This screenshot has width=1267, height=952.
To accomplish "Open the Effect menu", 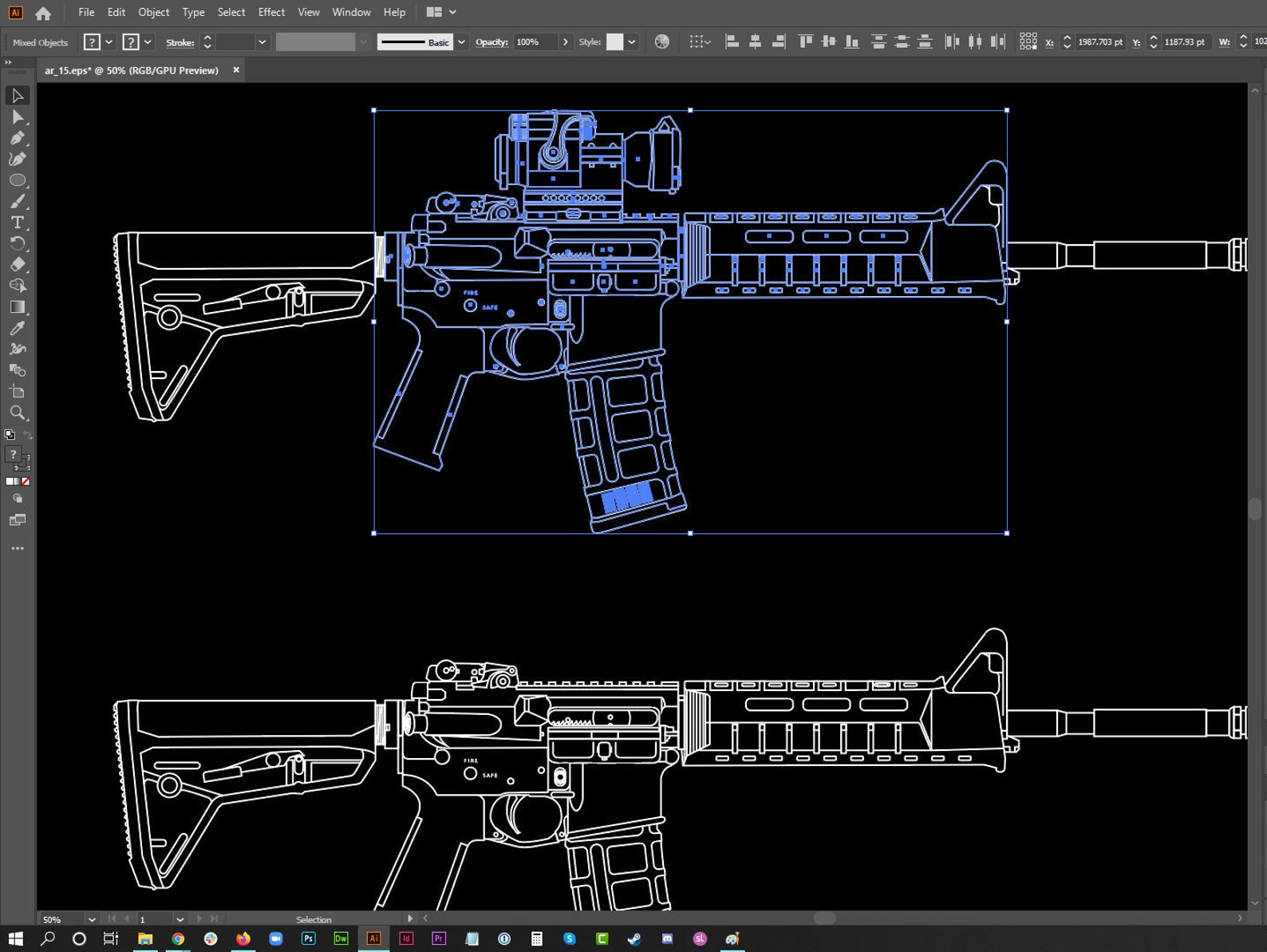I will pyautogui.click(x=271, y=12).
